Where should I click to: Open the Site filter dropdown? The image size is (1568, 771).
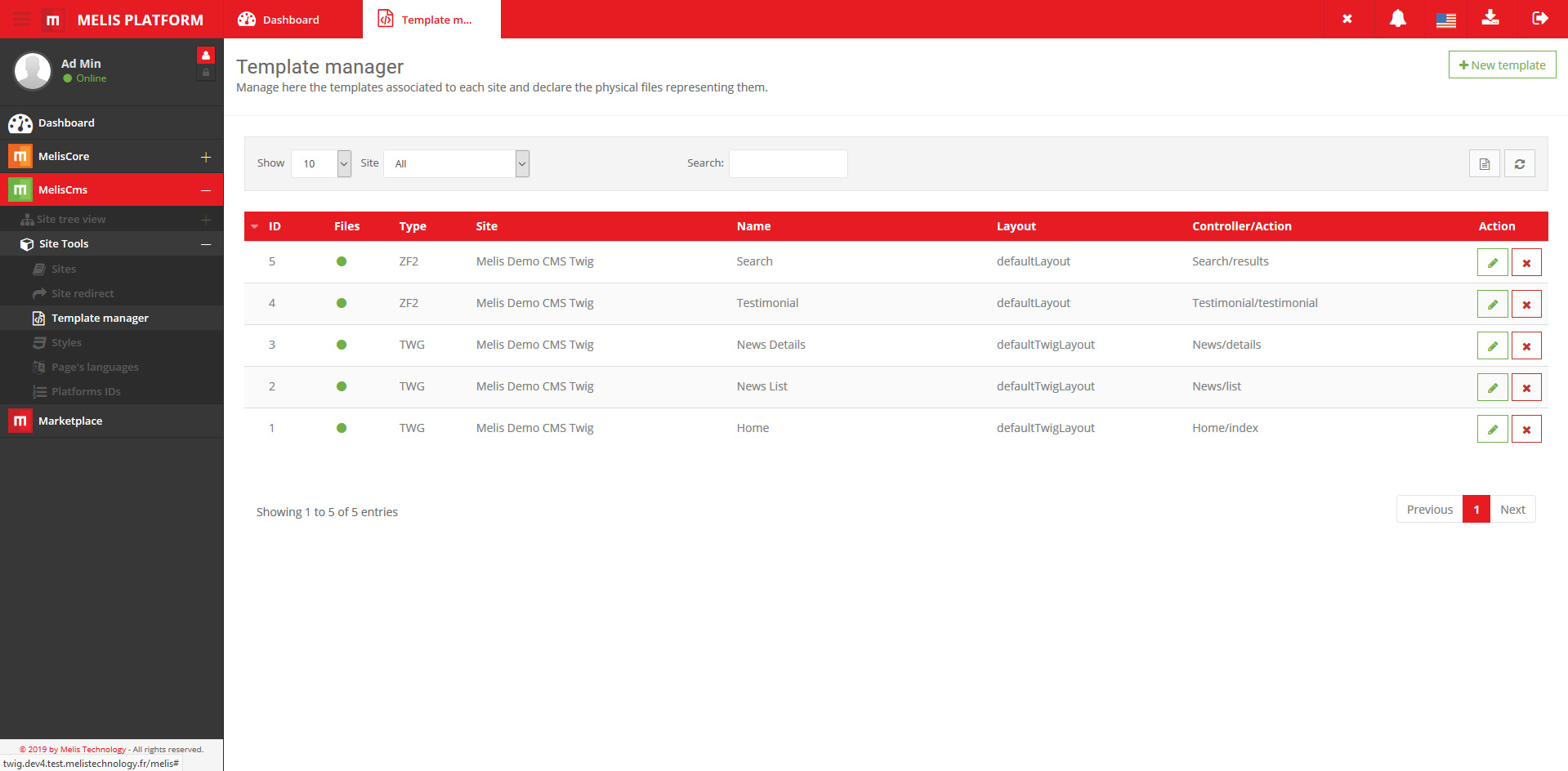tap(456, 164)
